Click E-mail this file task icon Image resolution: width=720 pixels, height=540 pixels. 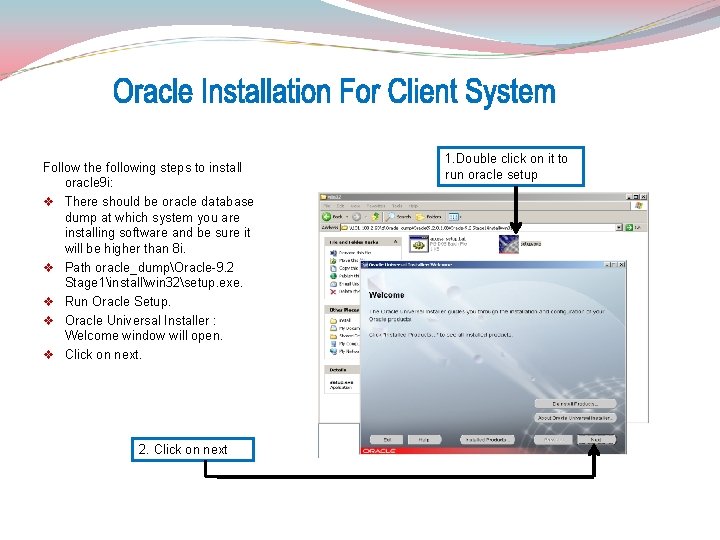click(333, 284)
